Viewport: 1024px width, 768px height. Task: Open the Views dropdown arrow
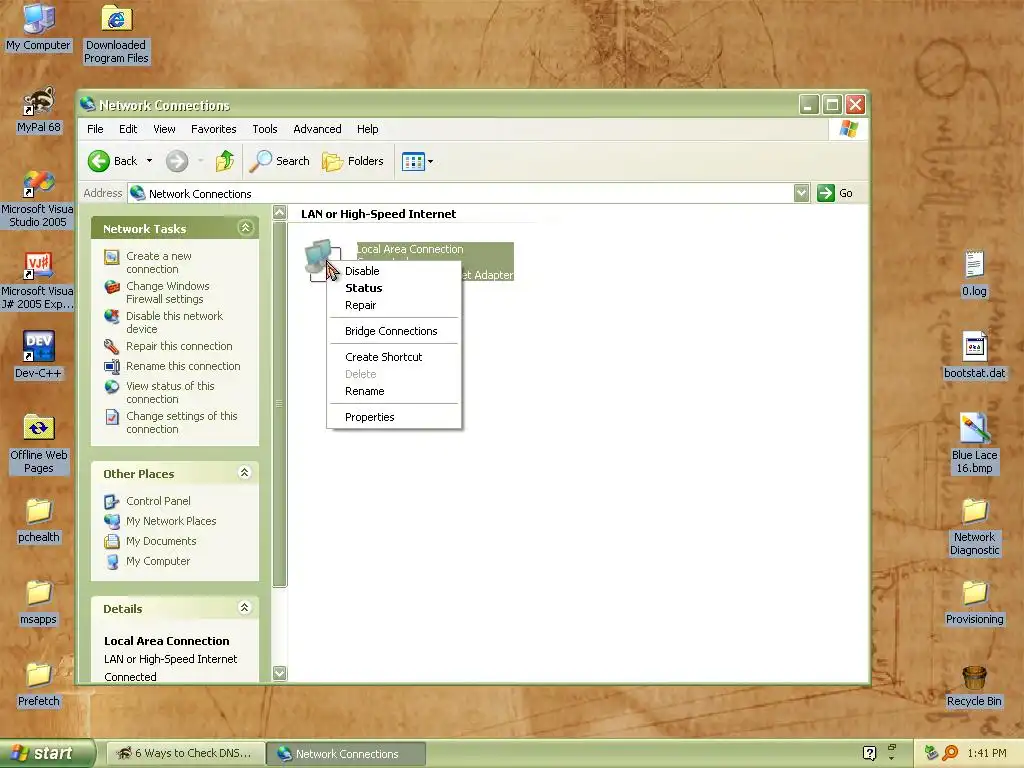[430, 161]
